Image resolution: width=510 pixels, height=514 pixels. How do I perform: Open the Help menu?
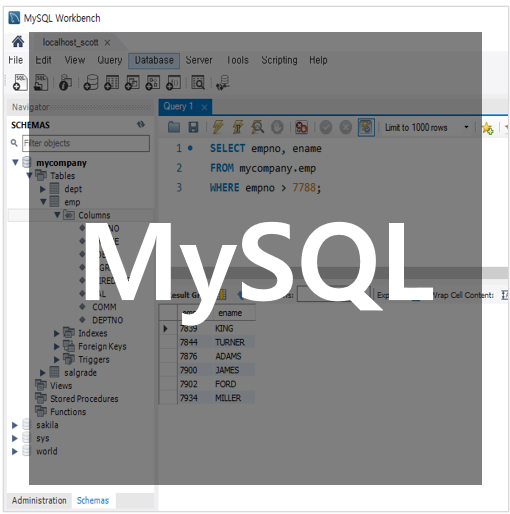point(318,60)
